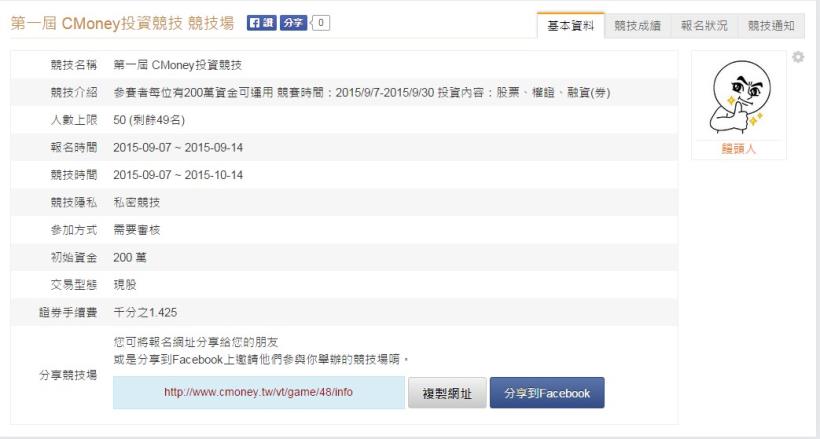Viewport: 820px width, 439px height.
Task: Click the value 需要審核
Action: tap(136, 230)
